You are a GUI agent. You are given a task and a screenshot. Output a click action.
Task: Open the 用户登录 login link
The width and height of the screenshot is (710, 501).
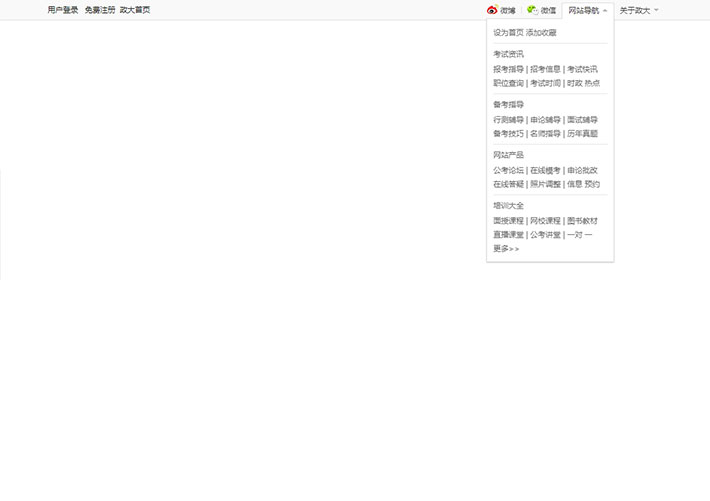[x=63, y=10]
